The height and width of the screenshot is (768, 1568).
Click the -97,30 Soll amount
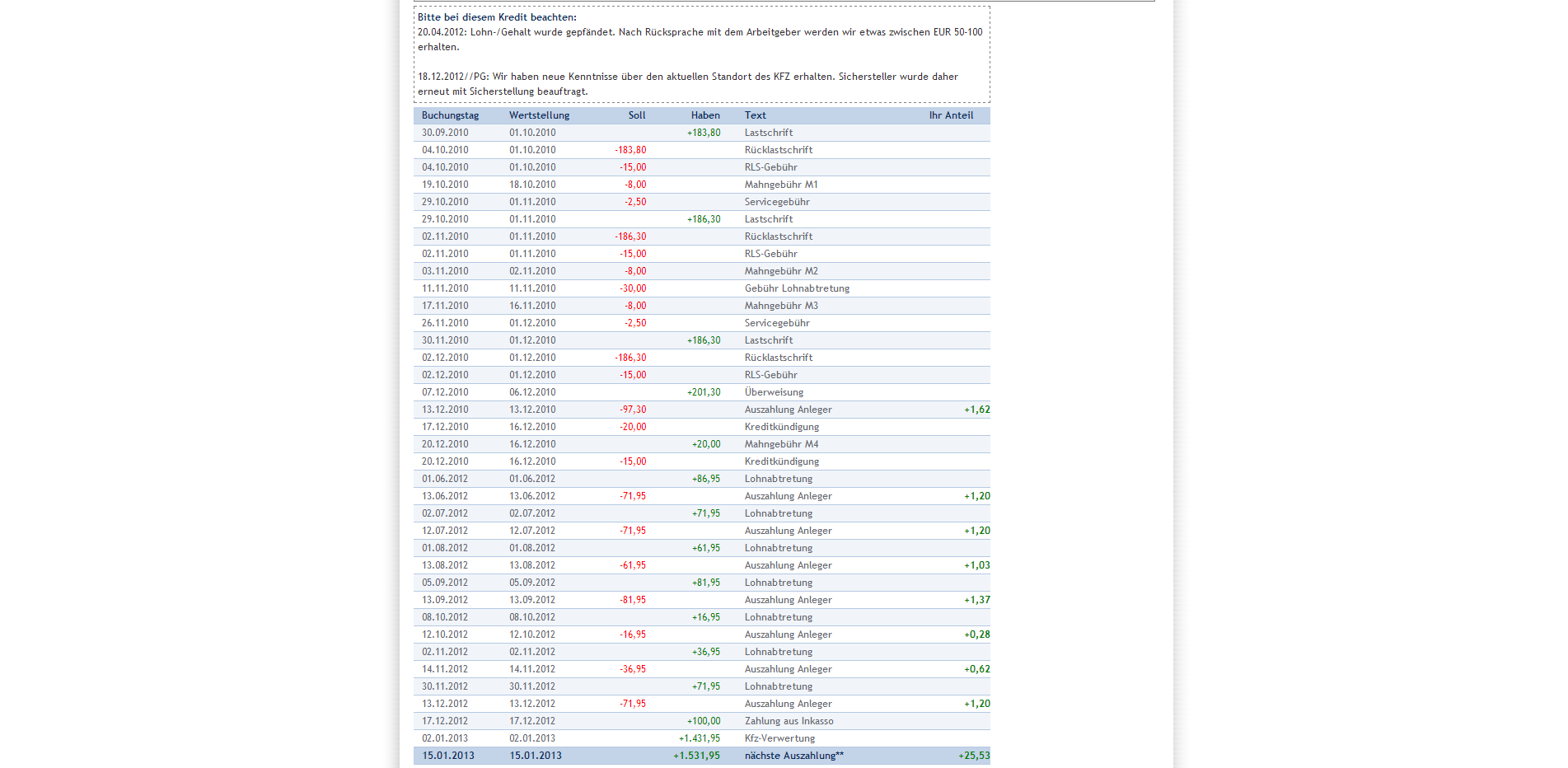pyautogui.click(x=633, y=410)
